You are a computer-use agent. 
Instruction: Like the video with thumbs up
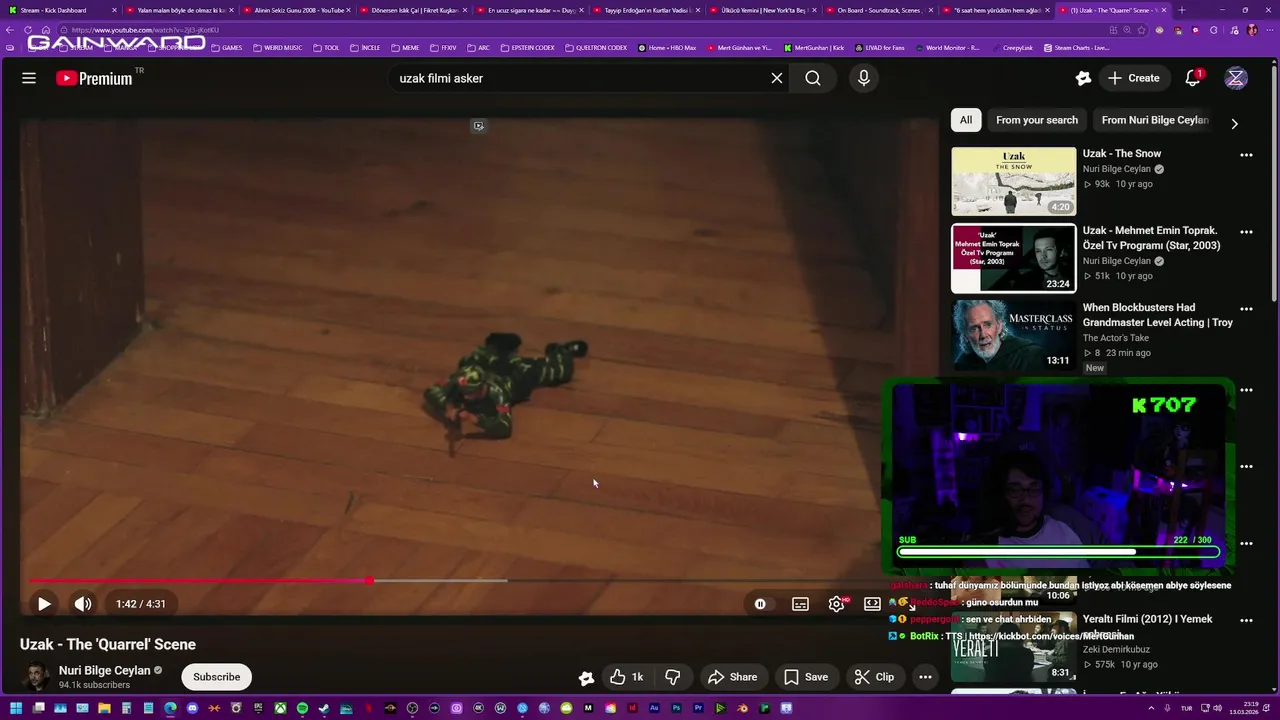point(627,677)
